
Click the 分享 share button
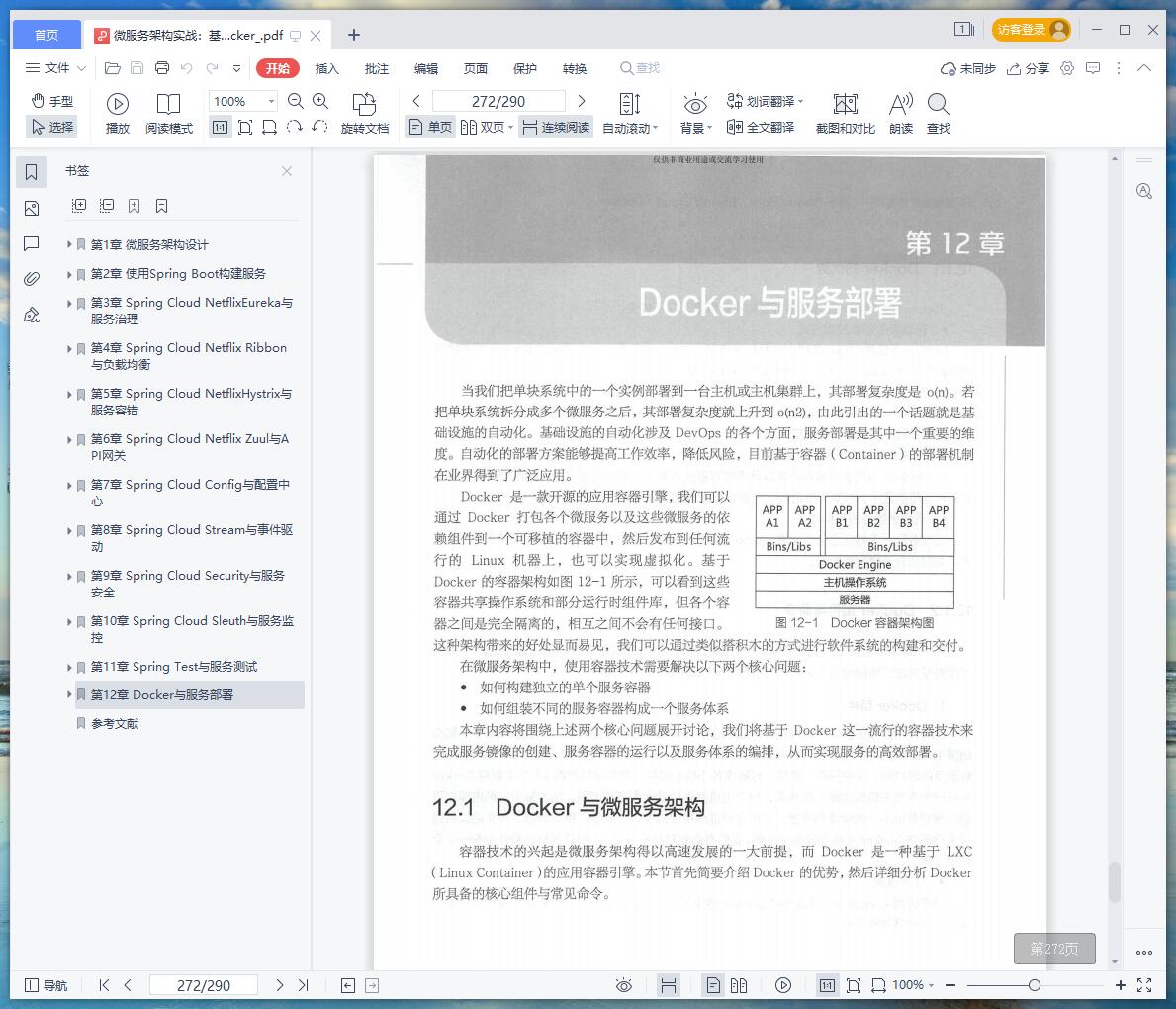(1028, 68)
